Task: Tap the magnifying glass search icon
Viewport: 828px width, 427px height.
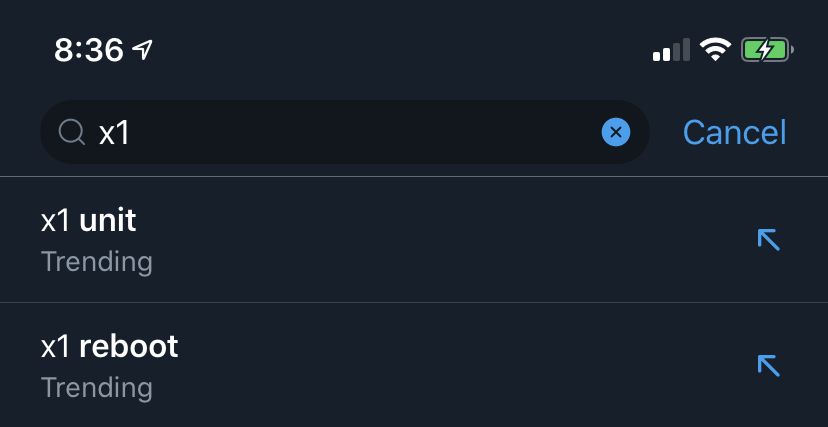Action: 71,132
